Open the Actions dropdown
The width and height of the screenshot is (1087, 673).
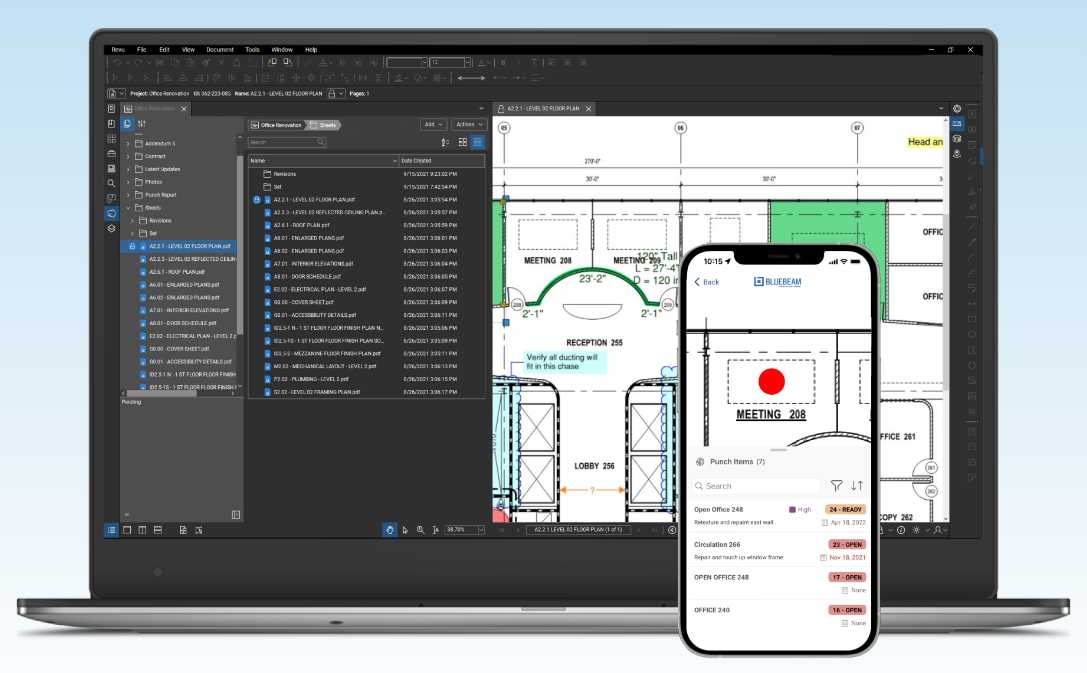[x=468, y=125]
